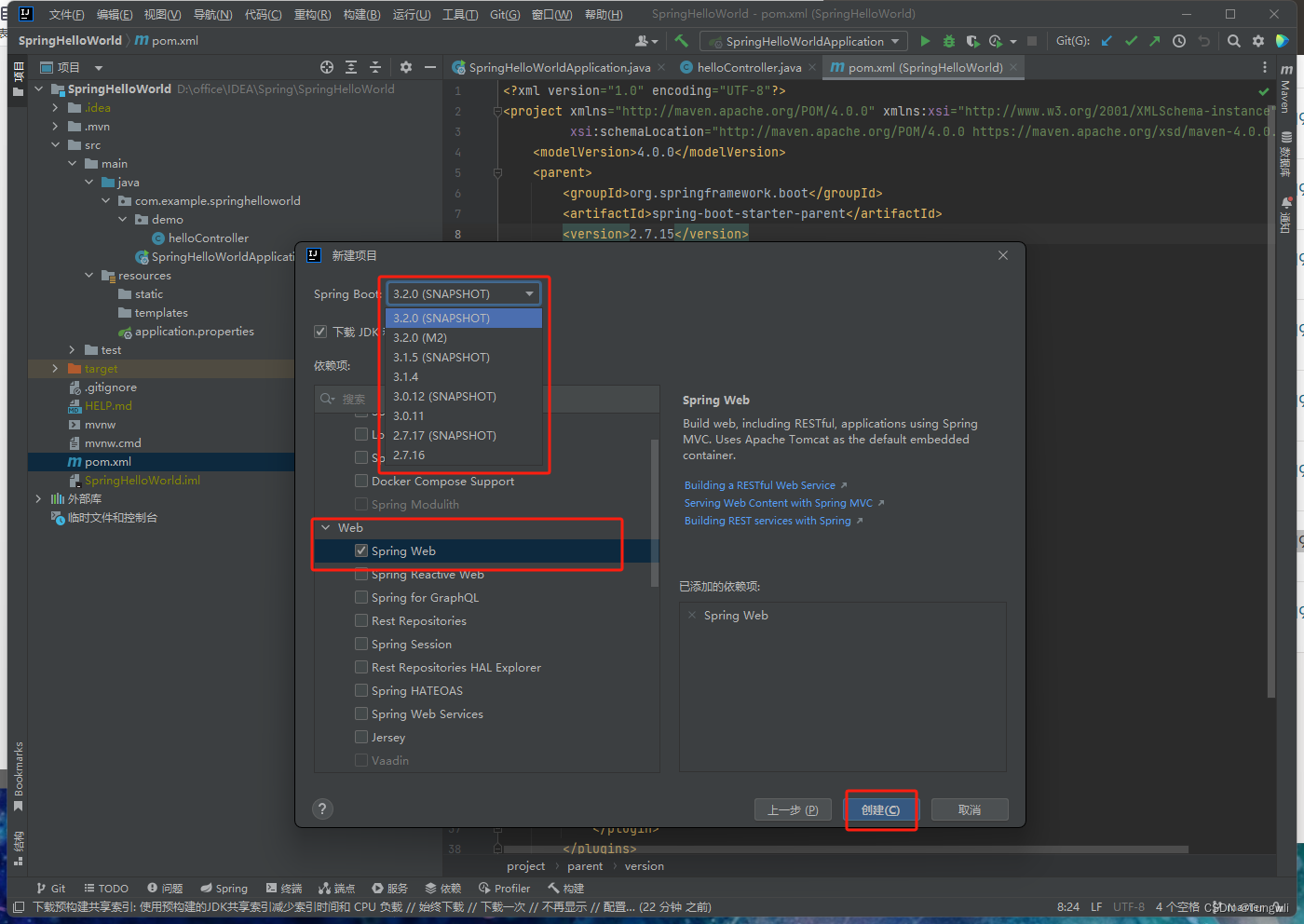Toggle the 下载 JDK checkbox
Viewport: 1304px width, 924px height.
[x=320, y=332]
